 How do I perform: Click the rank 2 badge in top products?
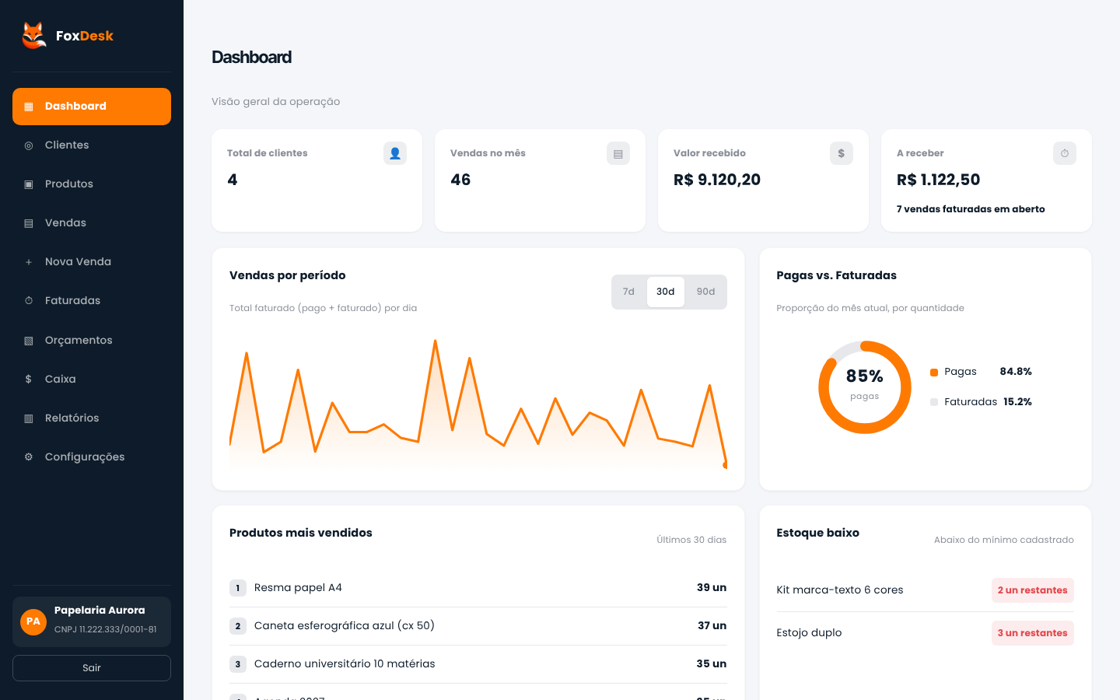238,626
